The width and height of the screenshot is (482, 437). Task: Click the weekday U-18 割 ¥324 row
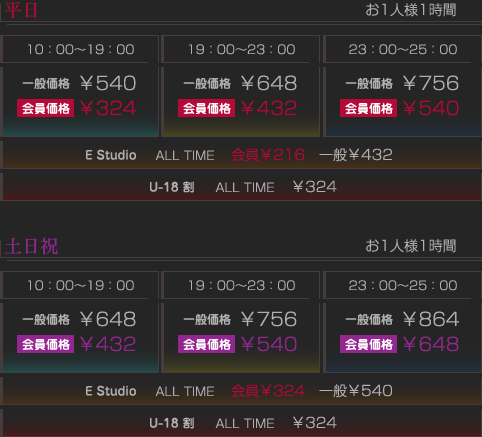pos(241,187)
